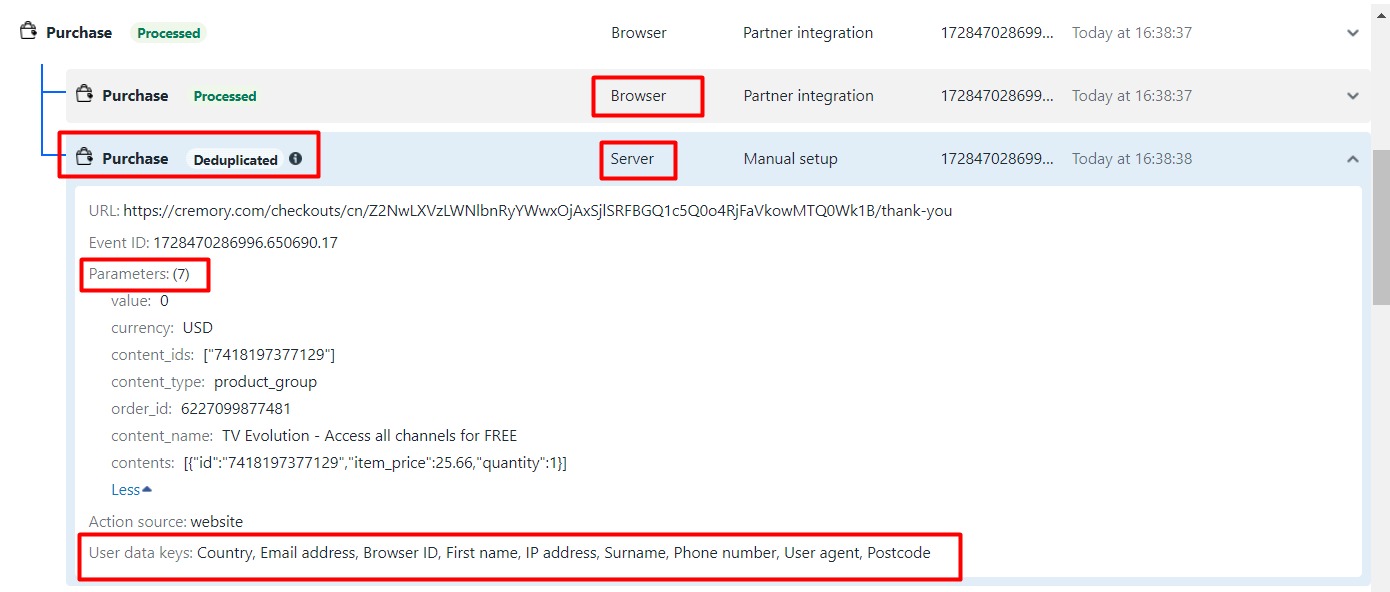Click the Deduplicated status badge
The image size is (1390, 592).
[x=235, y=160]
